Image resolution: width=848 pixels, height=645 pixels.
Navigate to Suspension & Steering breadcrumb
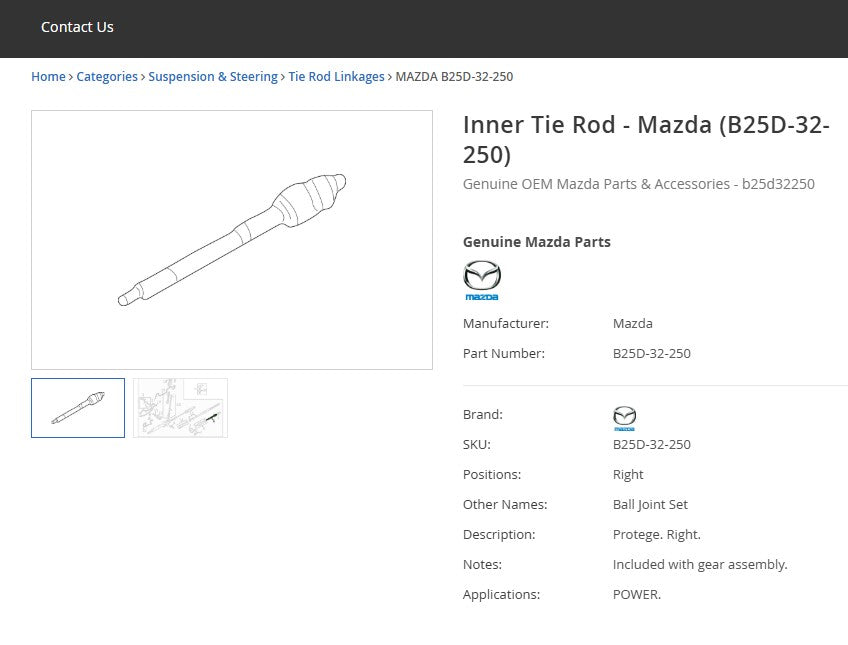click(x=213, y=77)
